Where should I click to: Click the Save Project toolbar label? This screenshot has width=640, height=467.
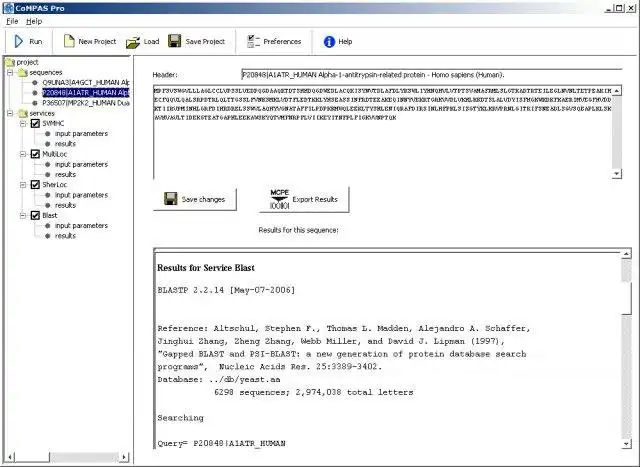point(205,41)
